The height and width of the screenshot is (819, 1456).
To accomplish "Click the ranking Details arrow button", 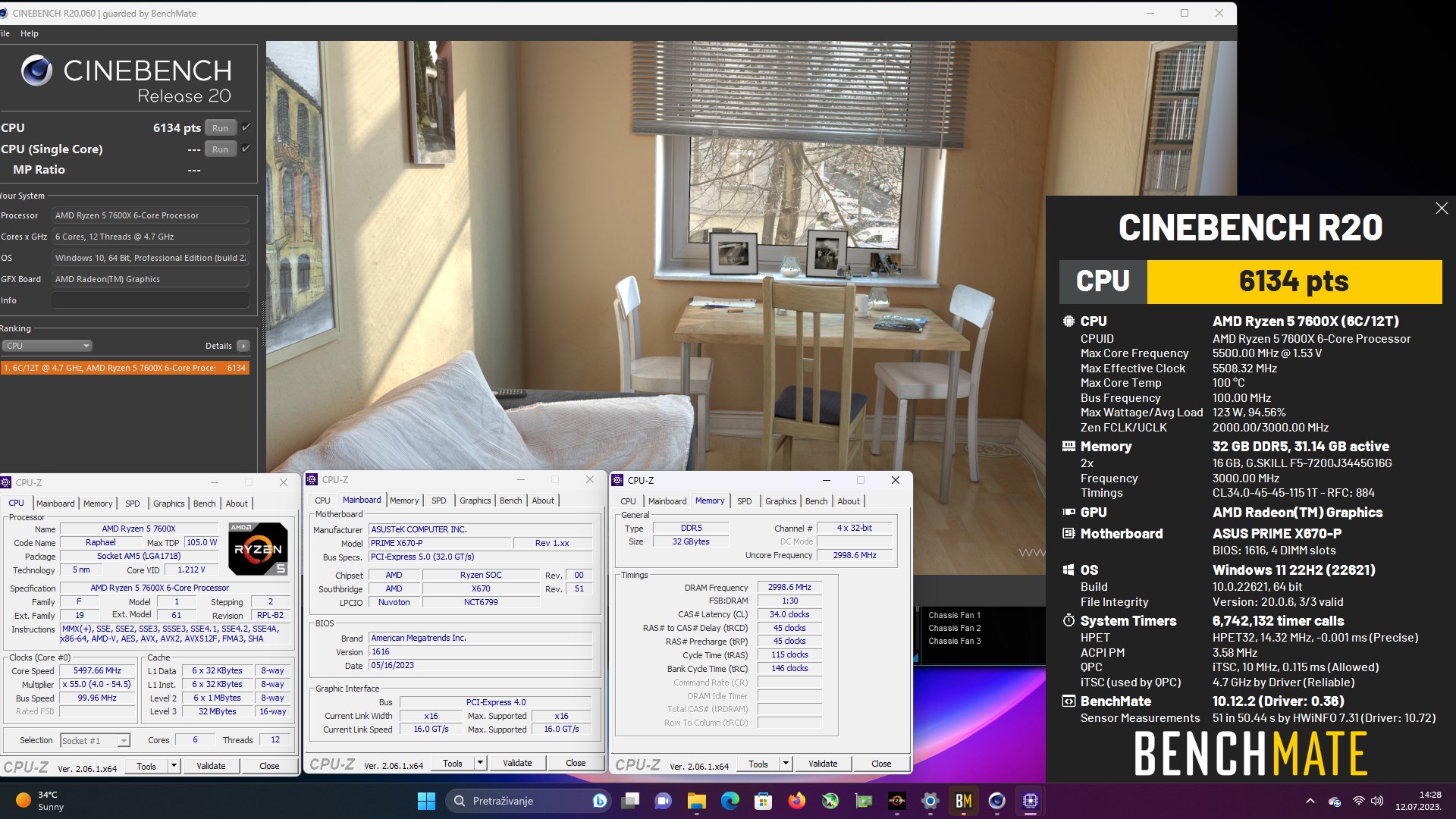I will tap(243, 346).
